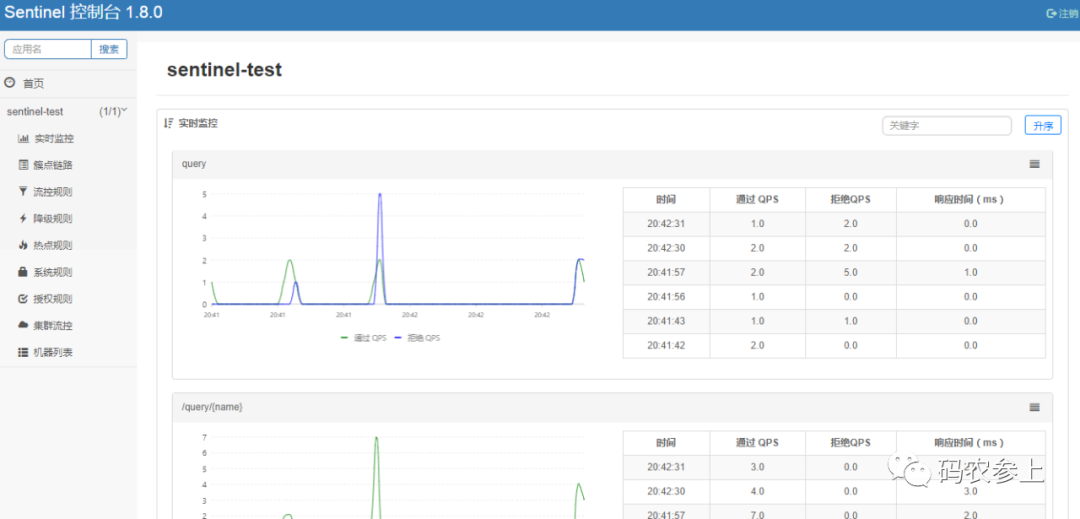Select 热点规则 in the sidebar

tap(53, 245)
